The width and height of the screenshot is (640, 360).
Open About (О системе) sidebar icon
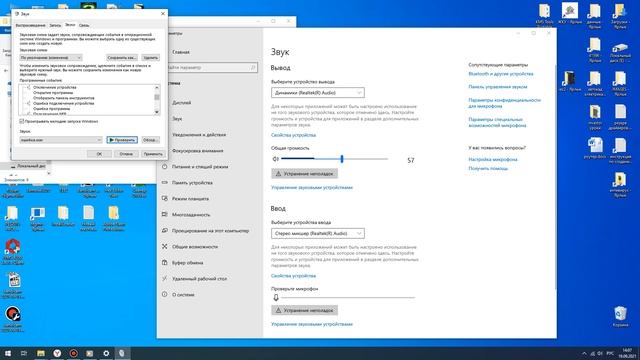pyautogui.click(x=164, y=294)
